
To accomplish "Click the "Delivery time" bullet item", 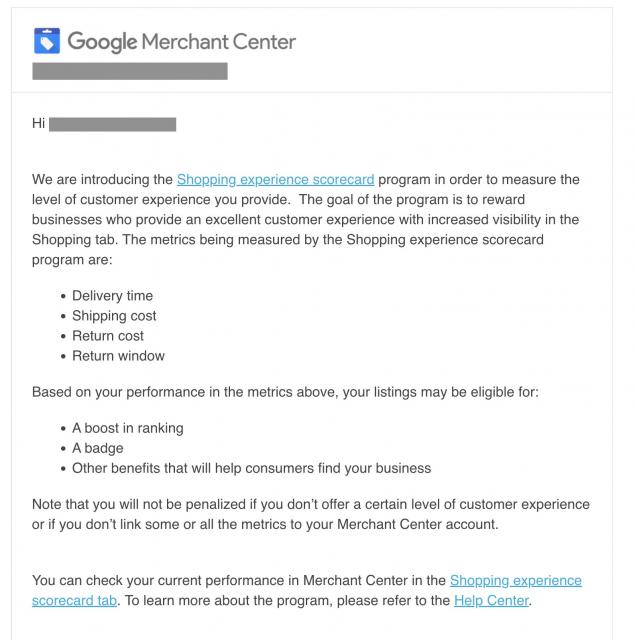I will pos(112,296).
